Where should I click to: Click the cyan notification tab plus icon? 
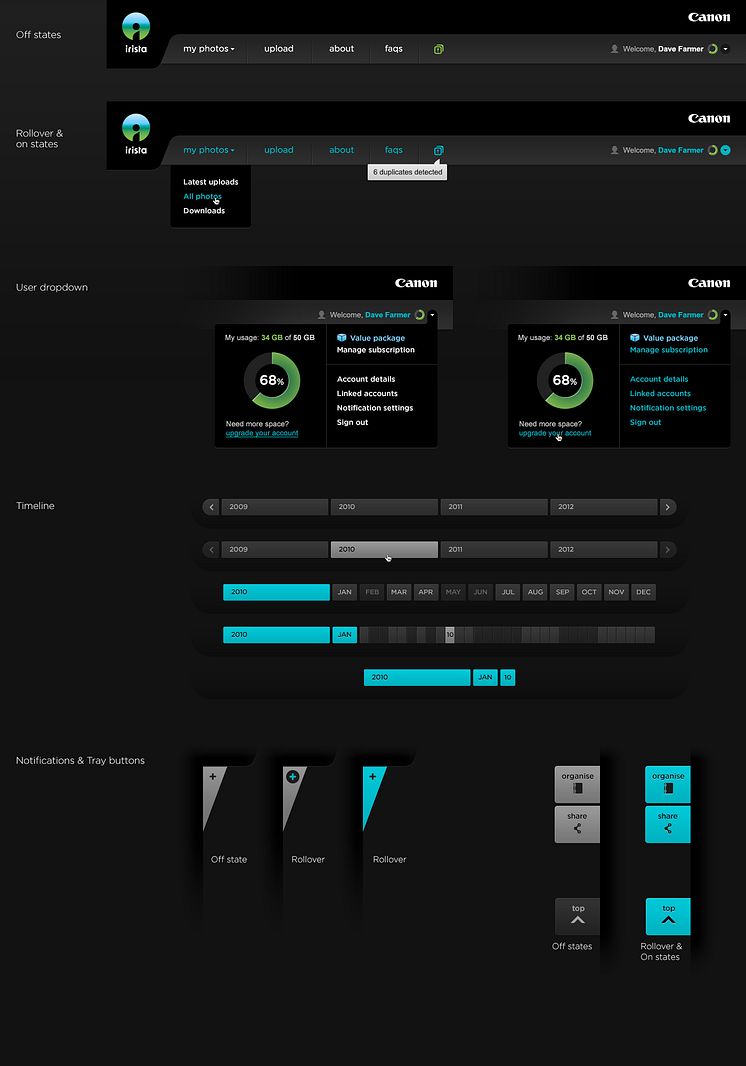tap(373, 776)
